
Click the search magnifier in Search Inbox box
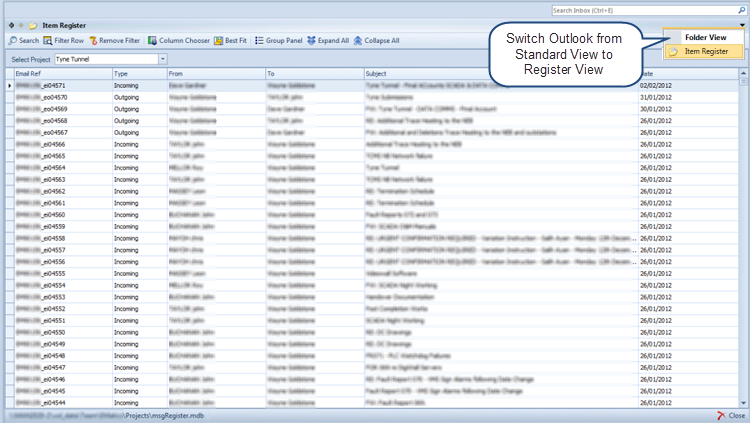point(741,10)
